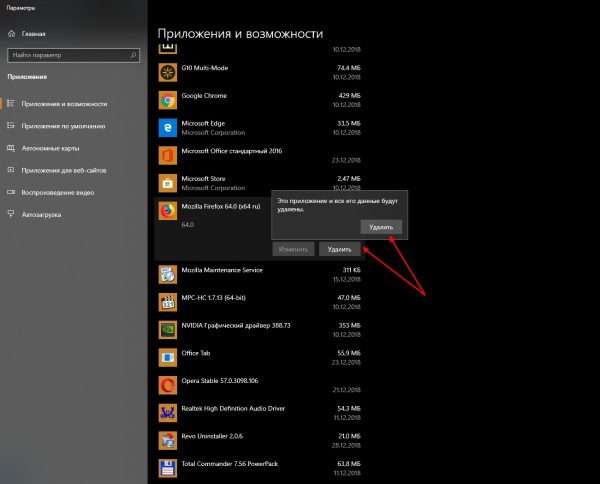This screenshot has height=484, width=600.
Task: Click the Google Chrome icon in apps list
Action: [168, 100]
